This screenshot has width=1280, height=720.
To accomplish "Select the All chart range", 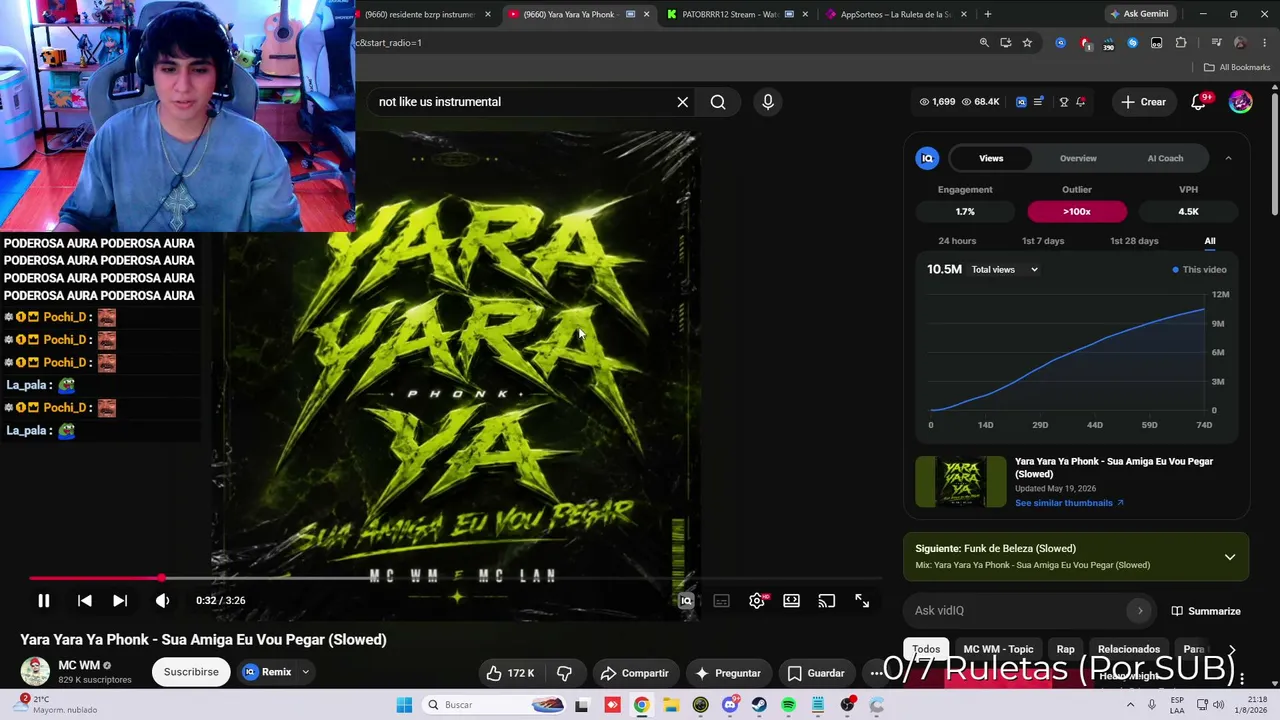I will 1210,241.
